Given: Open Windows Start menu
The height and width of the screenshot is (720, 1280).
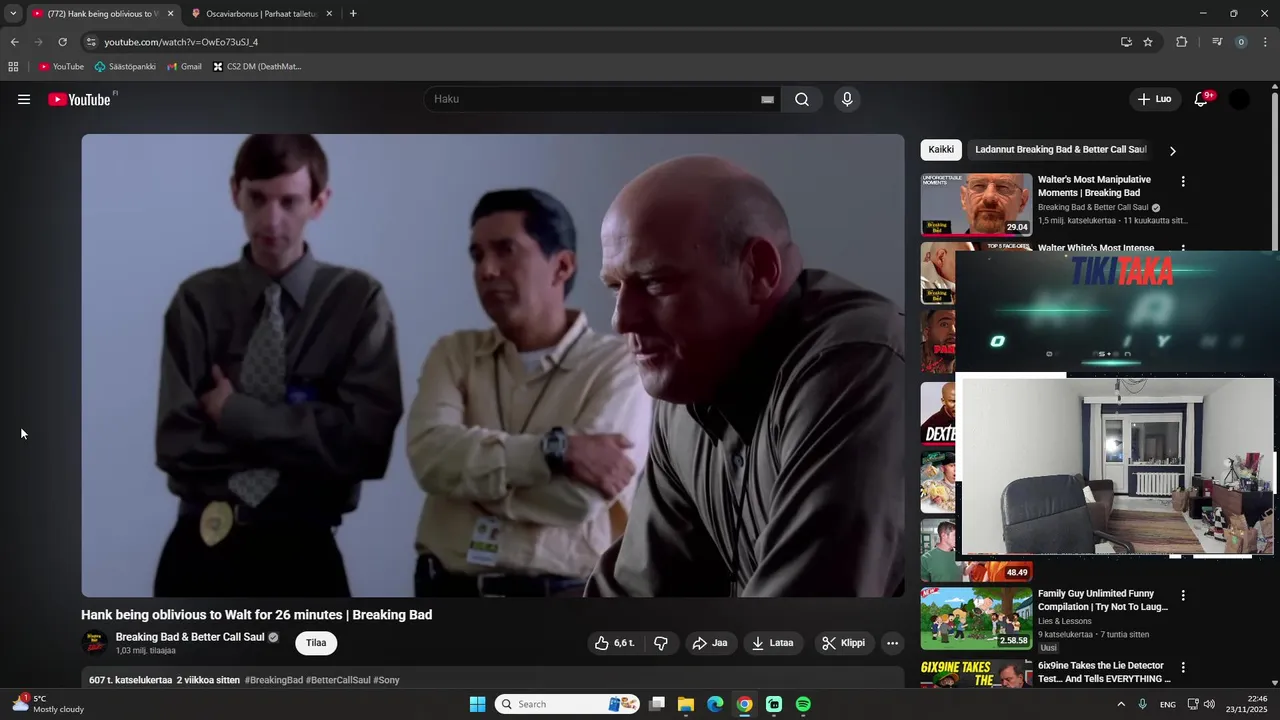Looking at the screenshot, I should (478, 704).
